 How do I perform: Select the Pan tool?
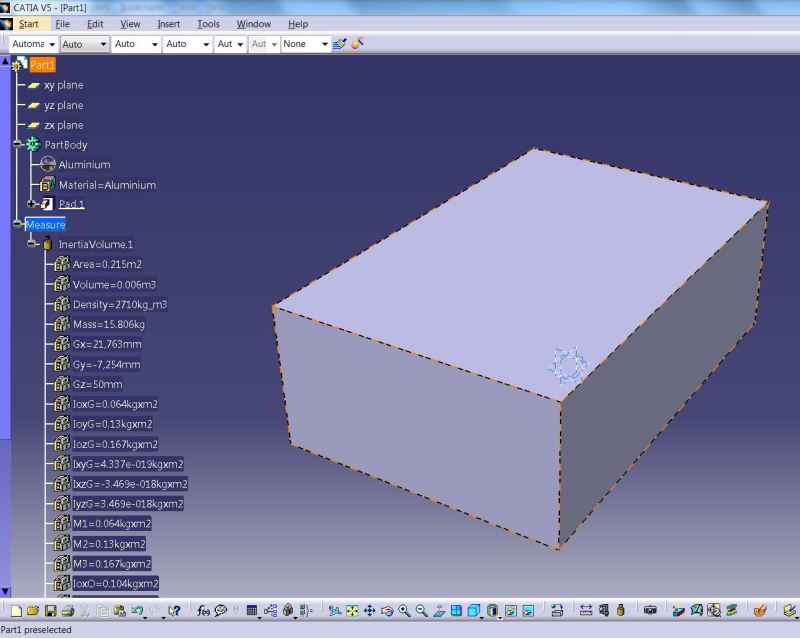point(369,610)
